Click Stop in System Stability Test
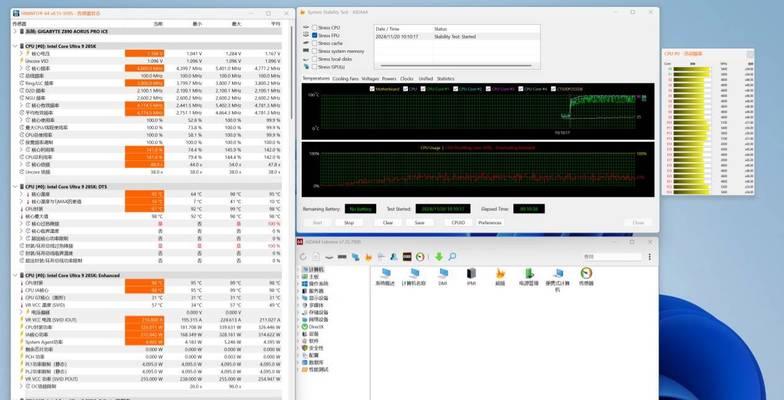 point(349,222)
